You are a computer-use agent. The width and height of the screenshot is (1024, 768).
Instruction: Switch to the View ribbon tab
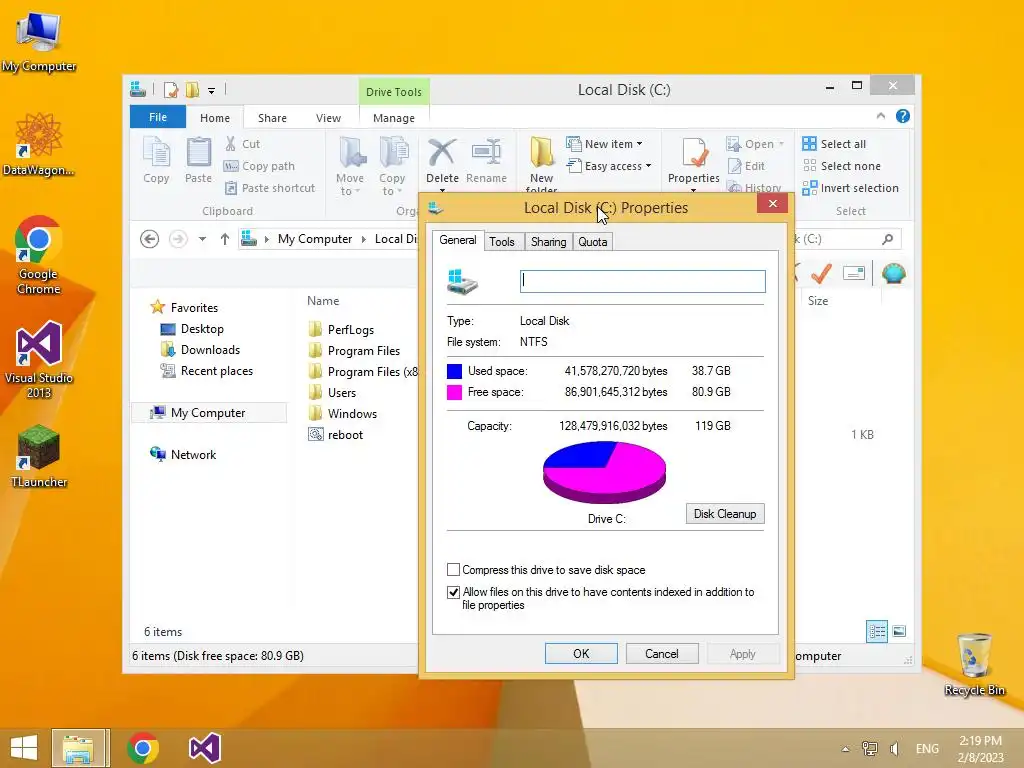(x=328, y=118)
